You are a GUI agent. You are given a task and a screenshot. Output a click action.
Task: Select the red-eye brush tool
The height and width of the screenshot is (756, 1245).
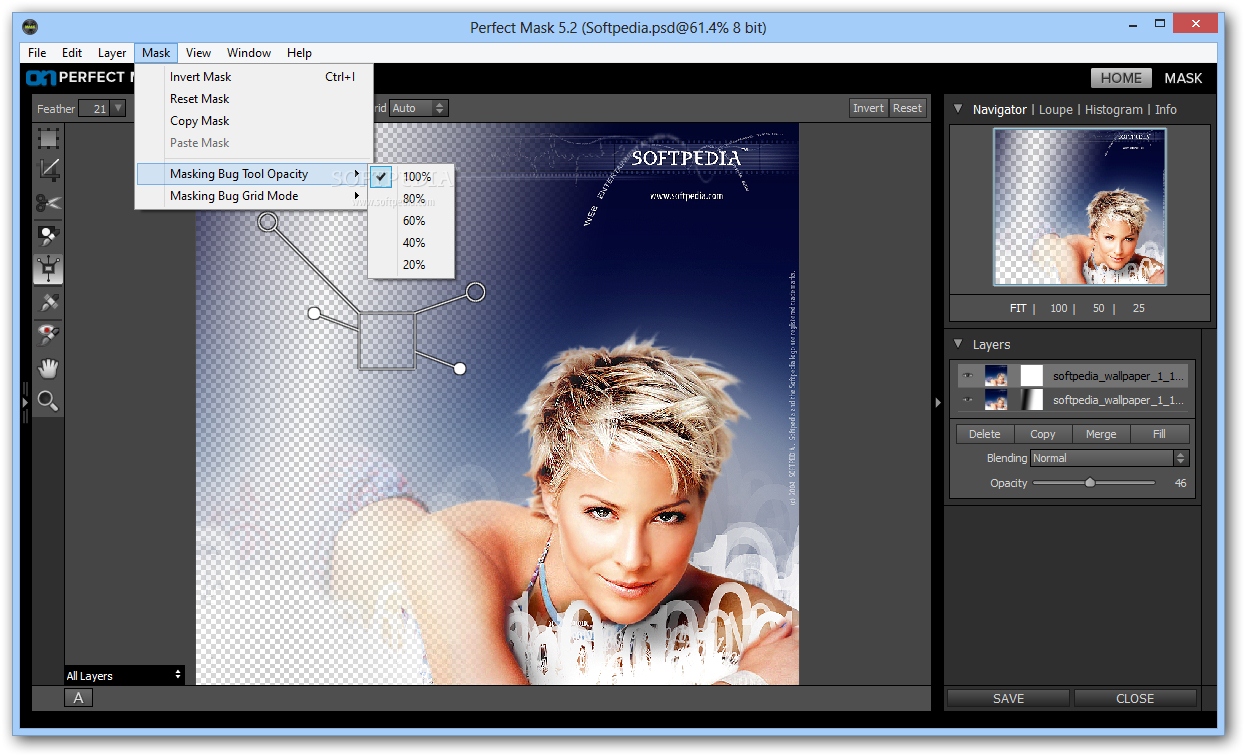48,334
